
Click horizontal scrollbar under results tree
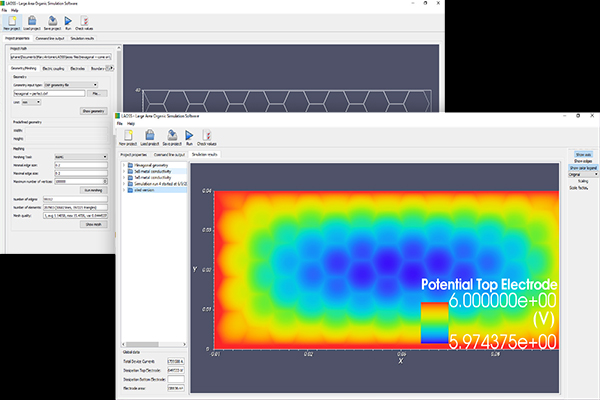[x=154, y=344]
